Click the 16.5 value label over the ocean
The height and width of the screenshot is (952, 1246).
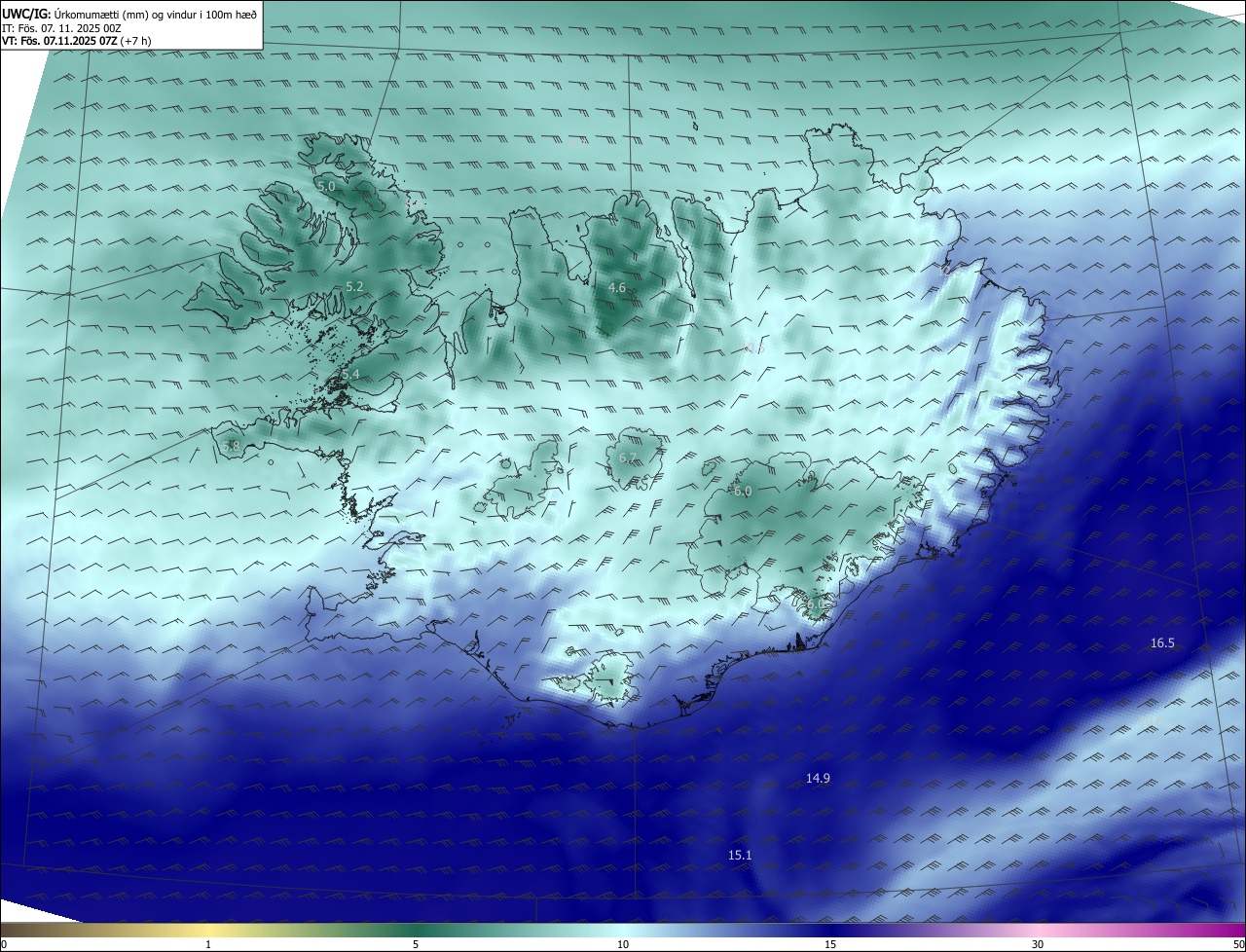pyautogui.click(x=1162, y=642)
